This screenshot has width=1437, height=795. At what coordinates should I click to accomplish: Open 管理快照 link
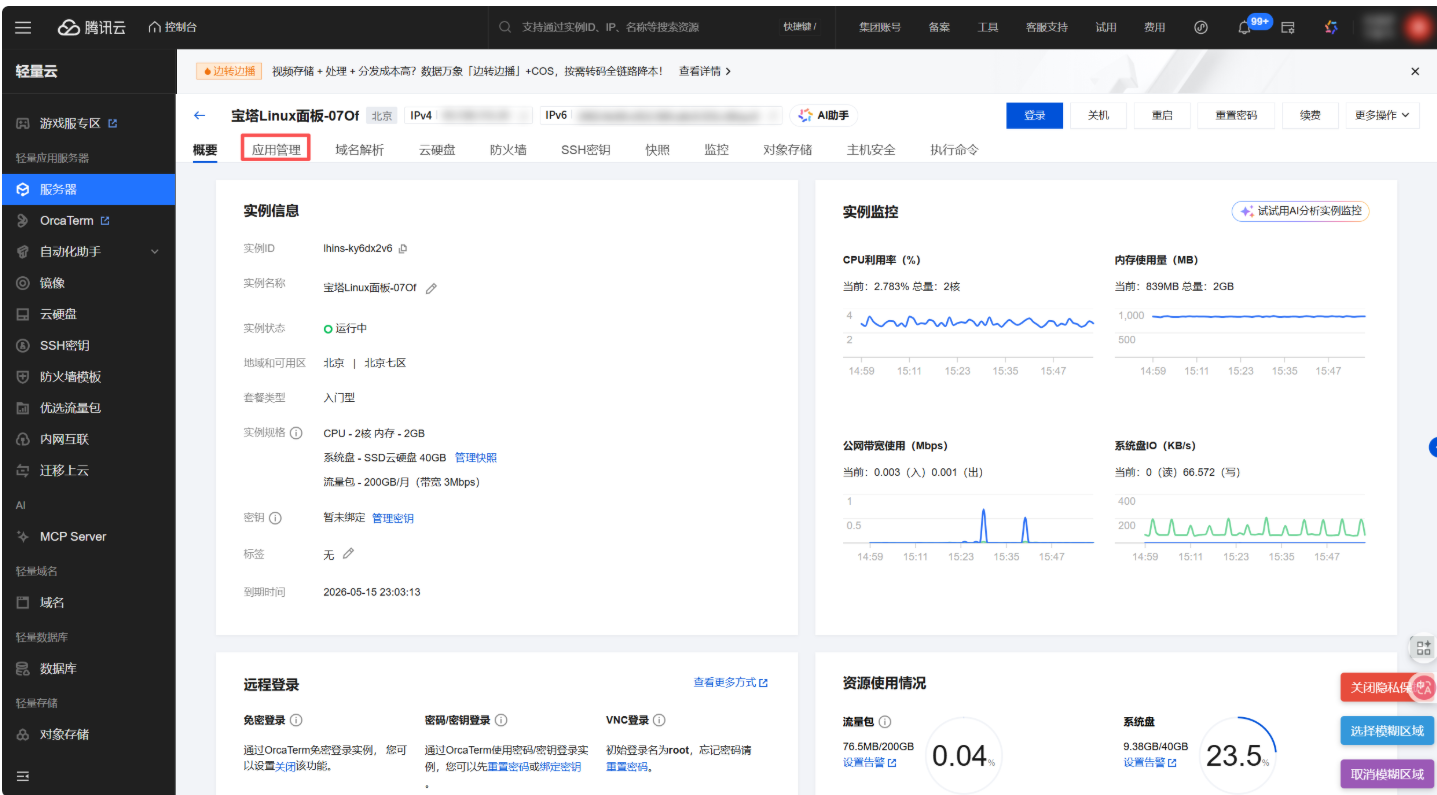[x=475, y=458]
